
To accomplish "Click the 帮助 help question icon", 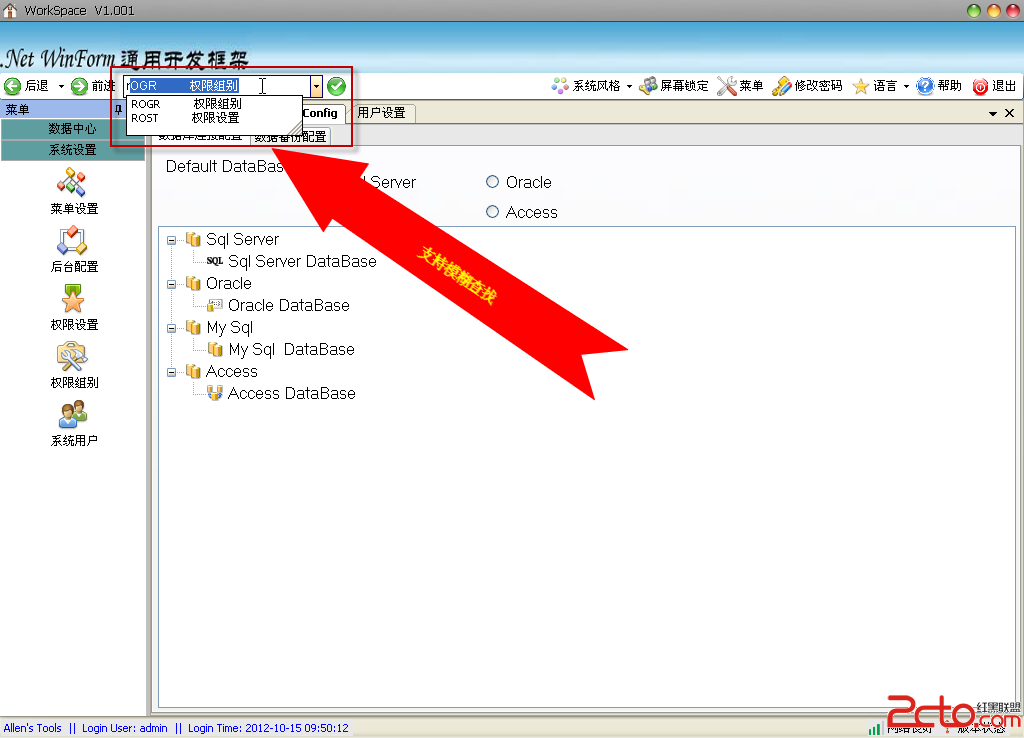I will [925, 86].
